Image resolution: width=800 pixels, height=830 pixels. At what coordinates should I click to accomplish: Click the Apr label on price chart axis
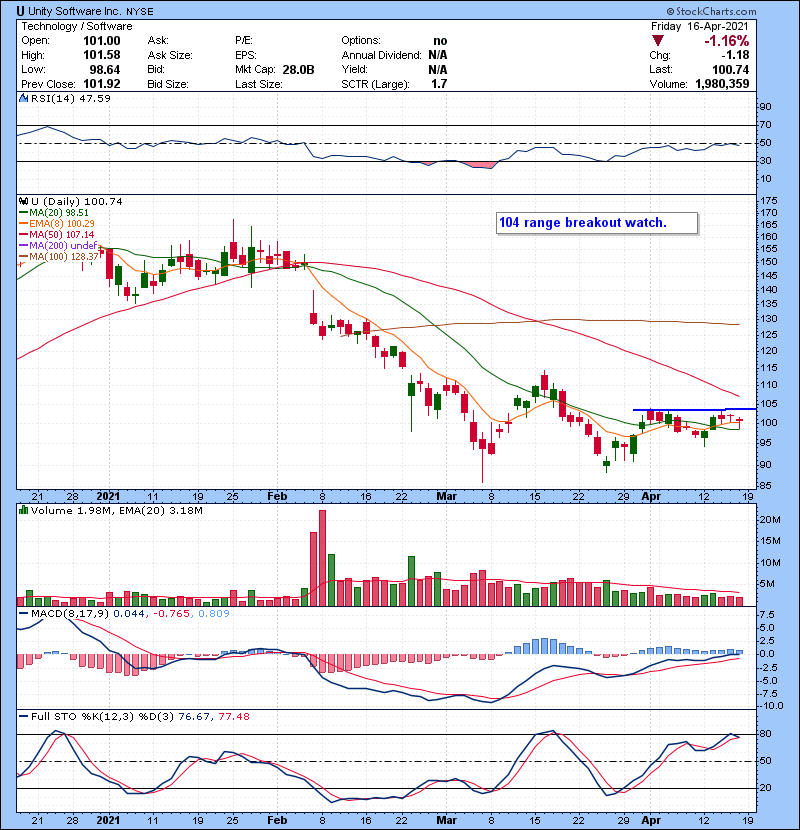651,497
